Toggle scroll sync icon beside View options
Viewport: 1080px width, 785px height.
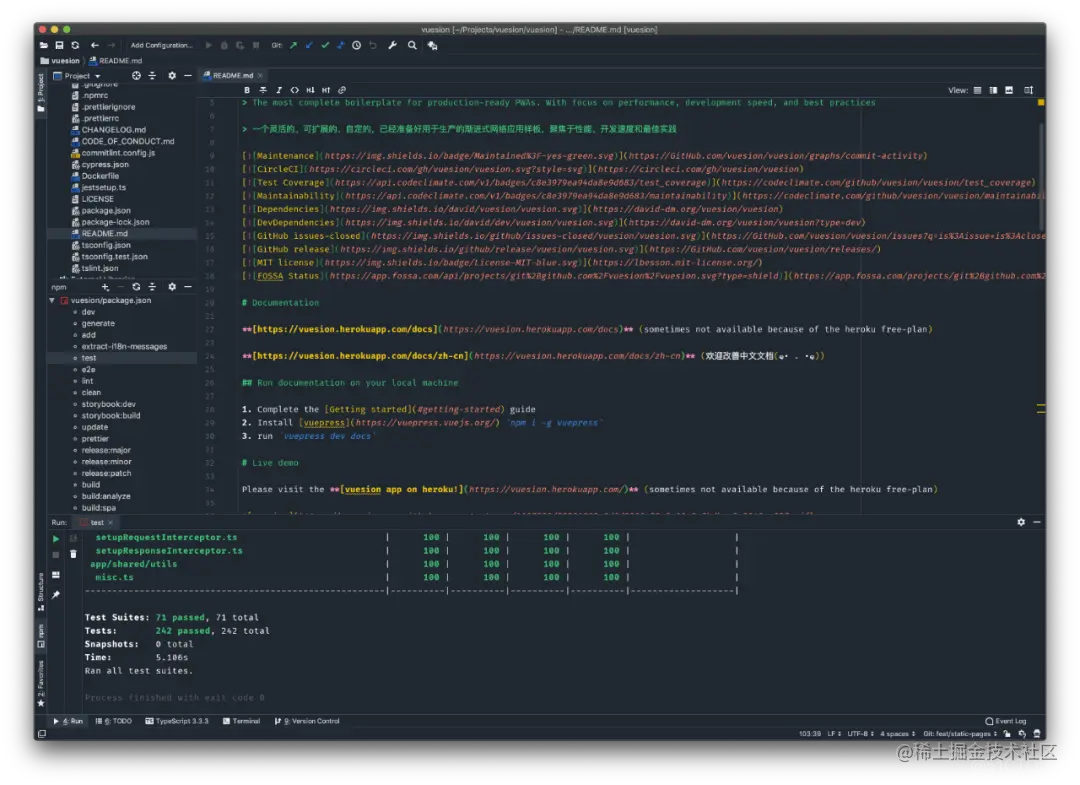(x=1028, y=90)
